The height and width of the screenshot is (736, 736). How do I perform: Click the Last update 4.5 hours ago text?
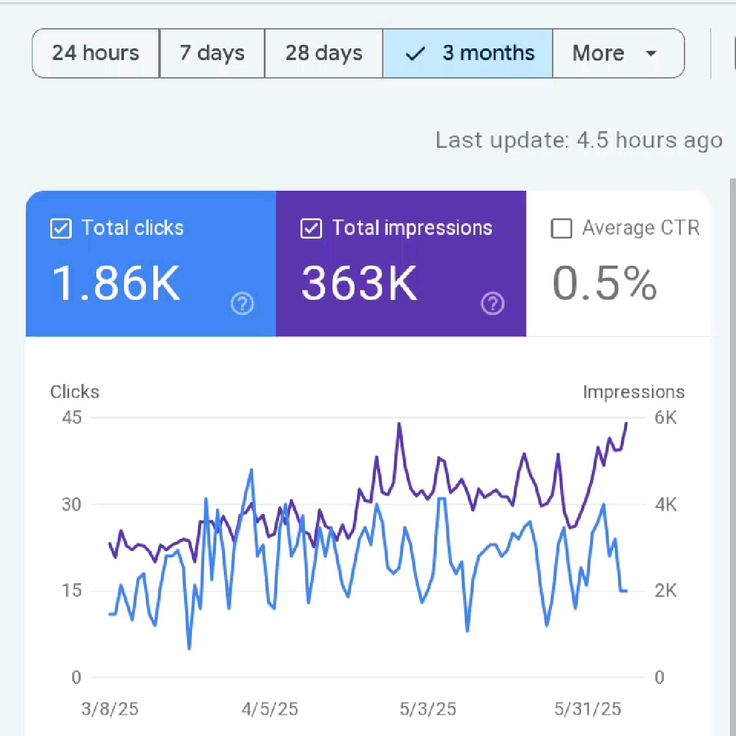pos(579,140)
